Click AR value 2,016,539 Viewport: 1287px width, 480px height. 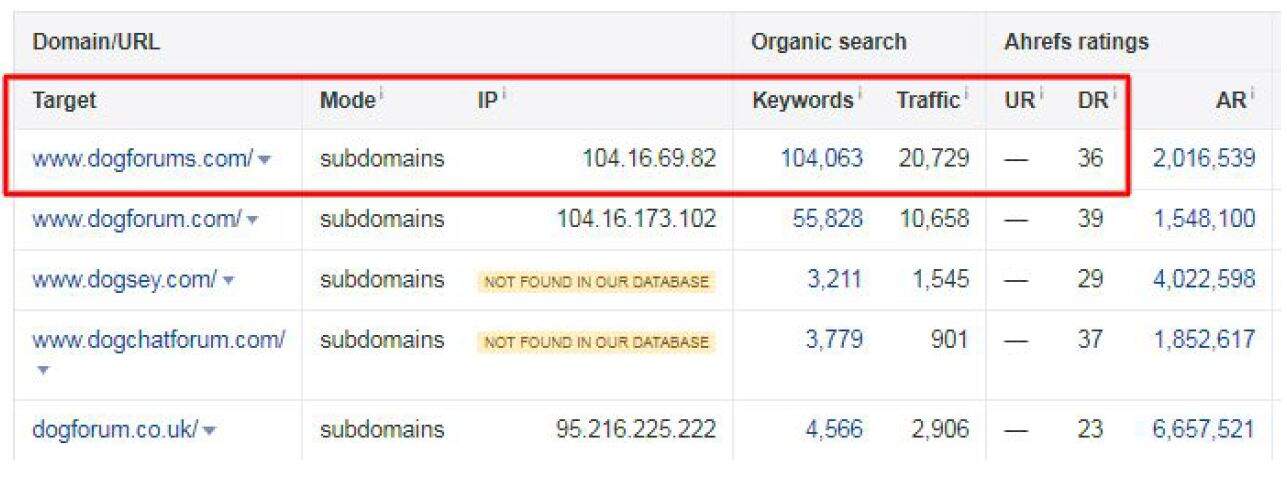[1204, 158]
